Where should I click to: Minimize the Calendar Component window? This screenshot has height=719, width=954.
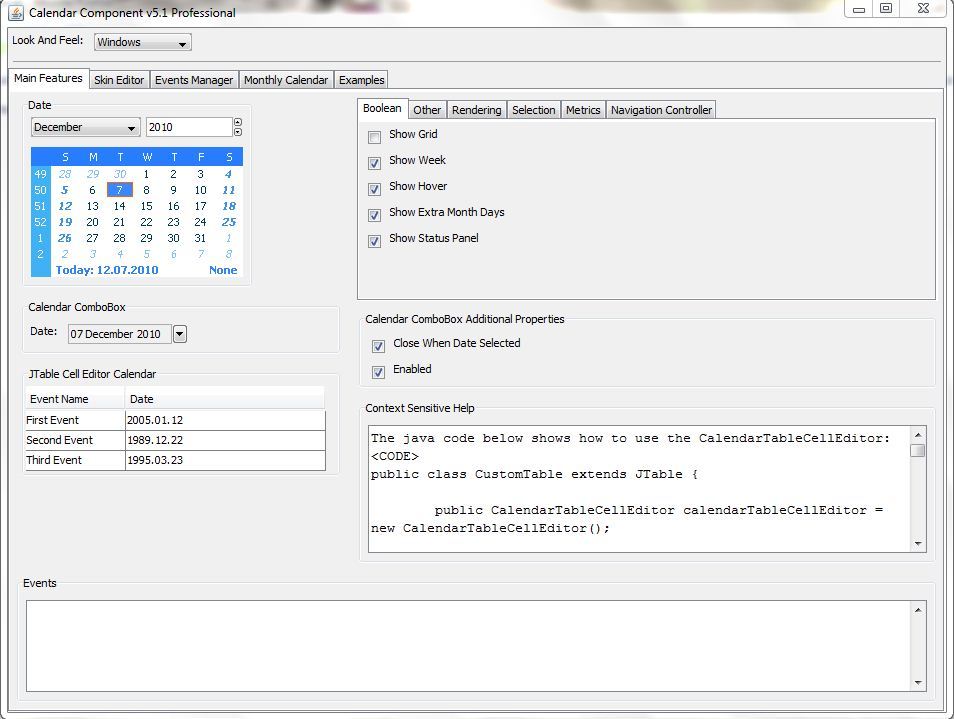click(858, 9)
